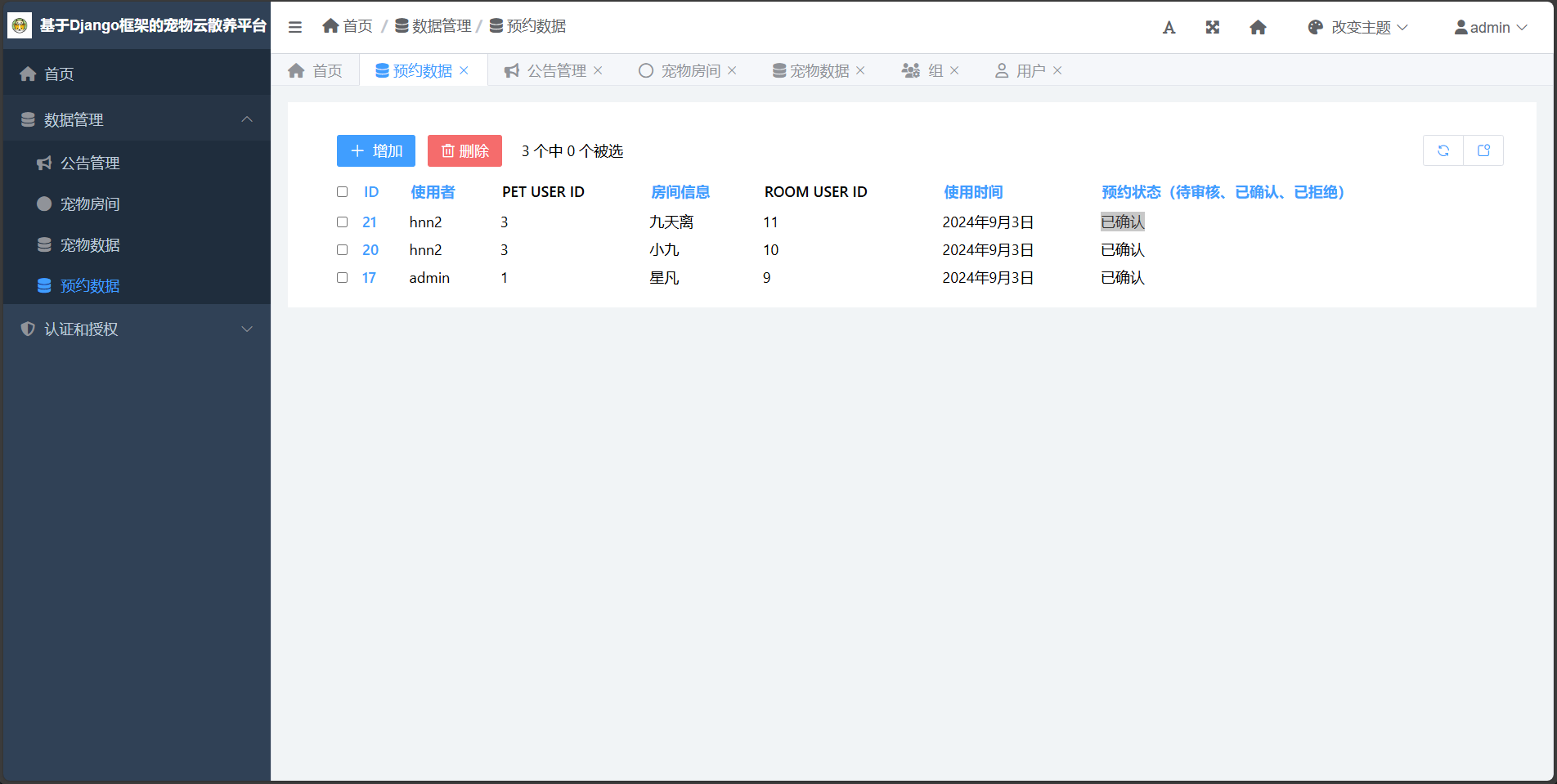Close the 宠物数据 tab
The image size is (1557, 784).
861,70
